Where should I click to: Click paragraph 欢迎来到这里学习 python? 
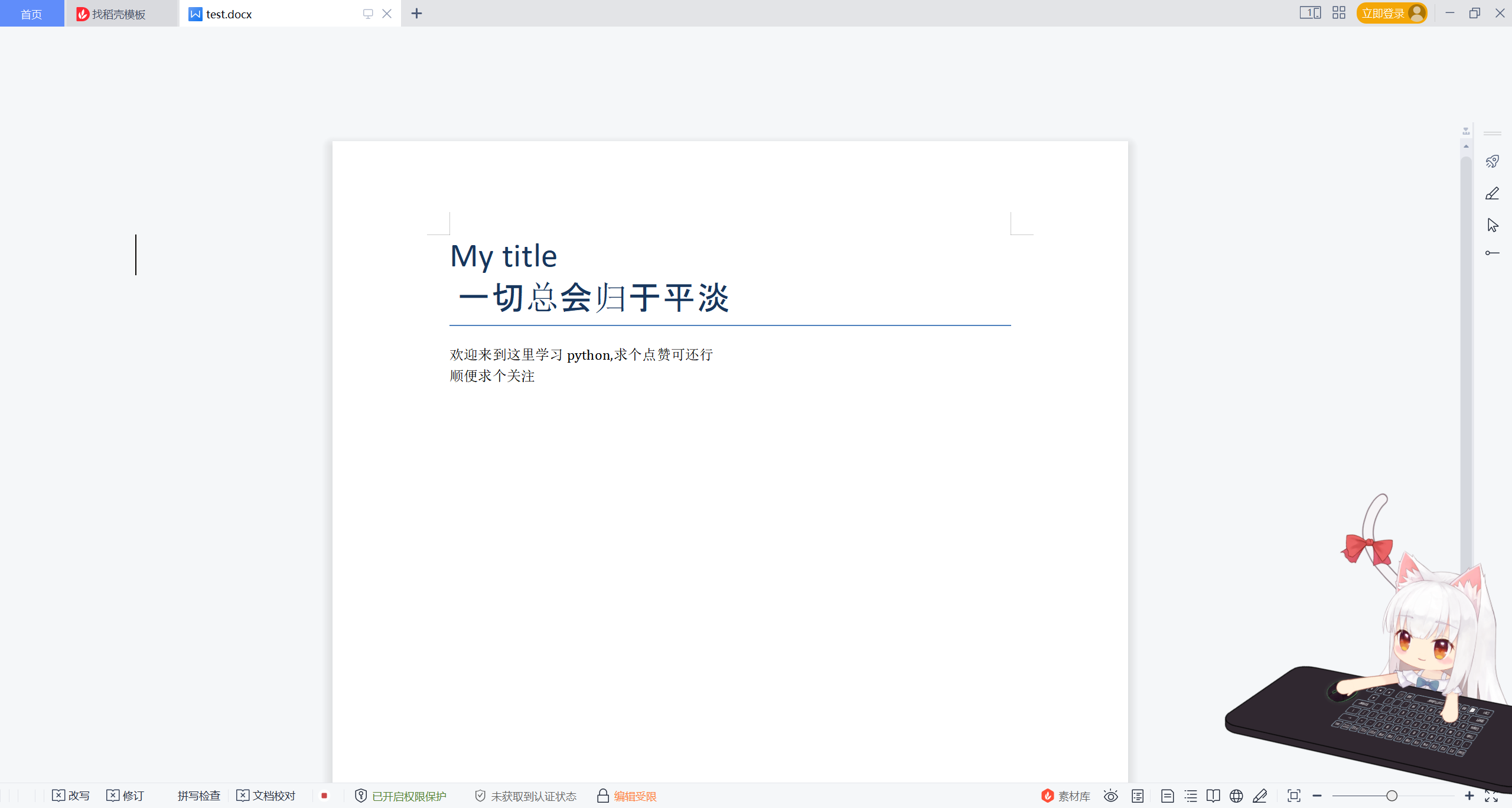[581, 354]
